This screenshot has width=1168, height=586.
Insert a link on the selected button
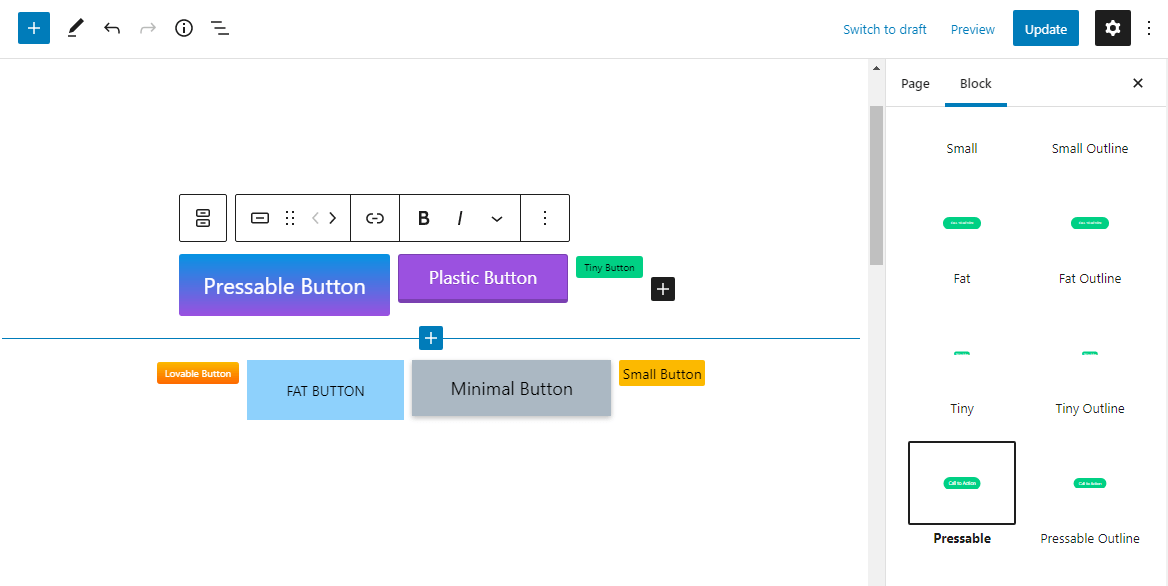tap(374, 217)
